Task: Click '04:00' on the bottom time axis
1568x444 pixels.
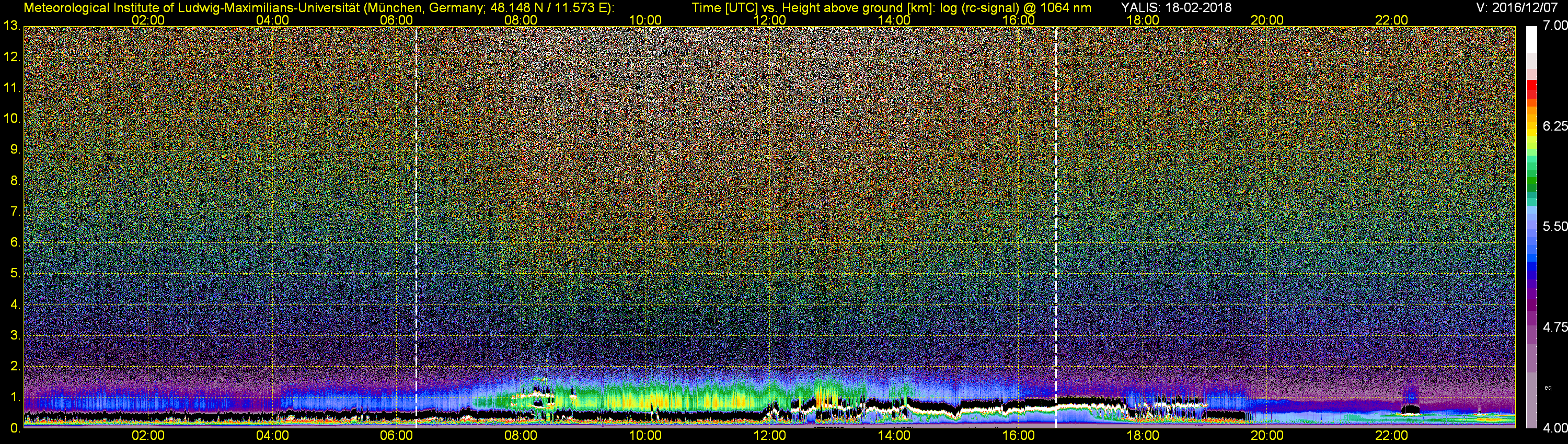Action: [x=272, y=436]
